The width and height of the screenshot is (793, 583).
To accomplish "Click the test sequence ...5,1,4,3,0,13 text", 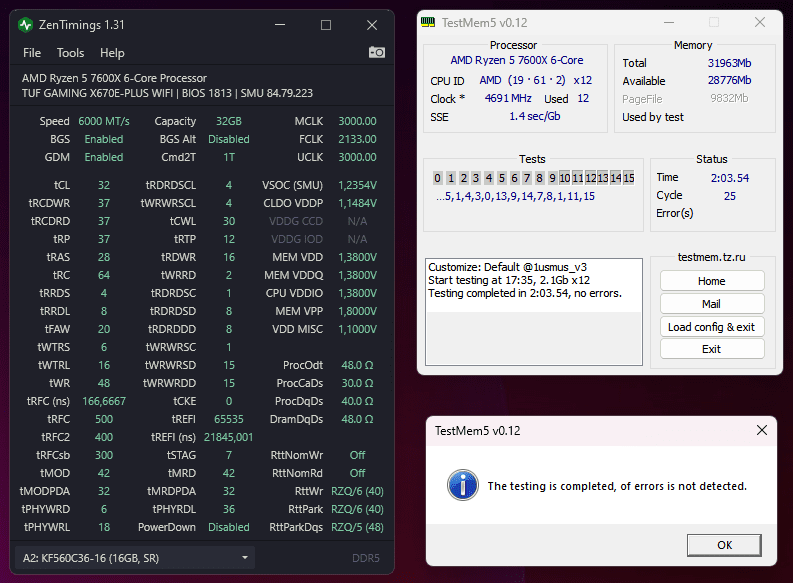I will tap(515, 196).
